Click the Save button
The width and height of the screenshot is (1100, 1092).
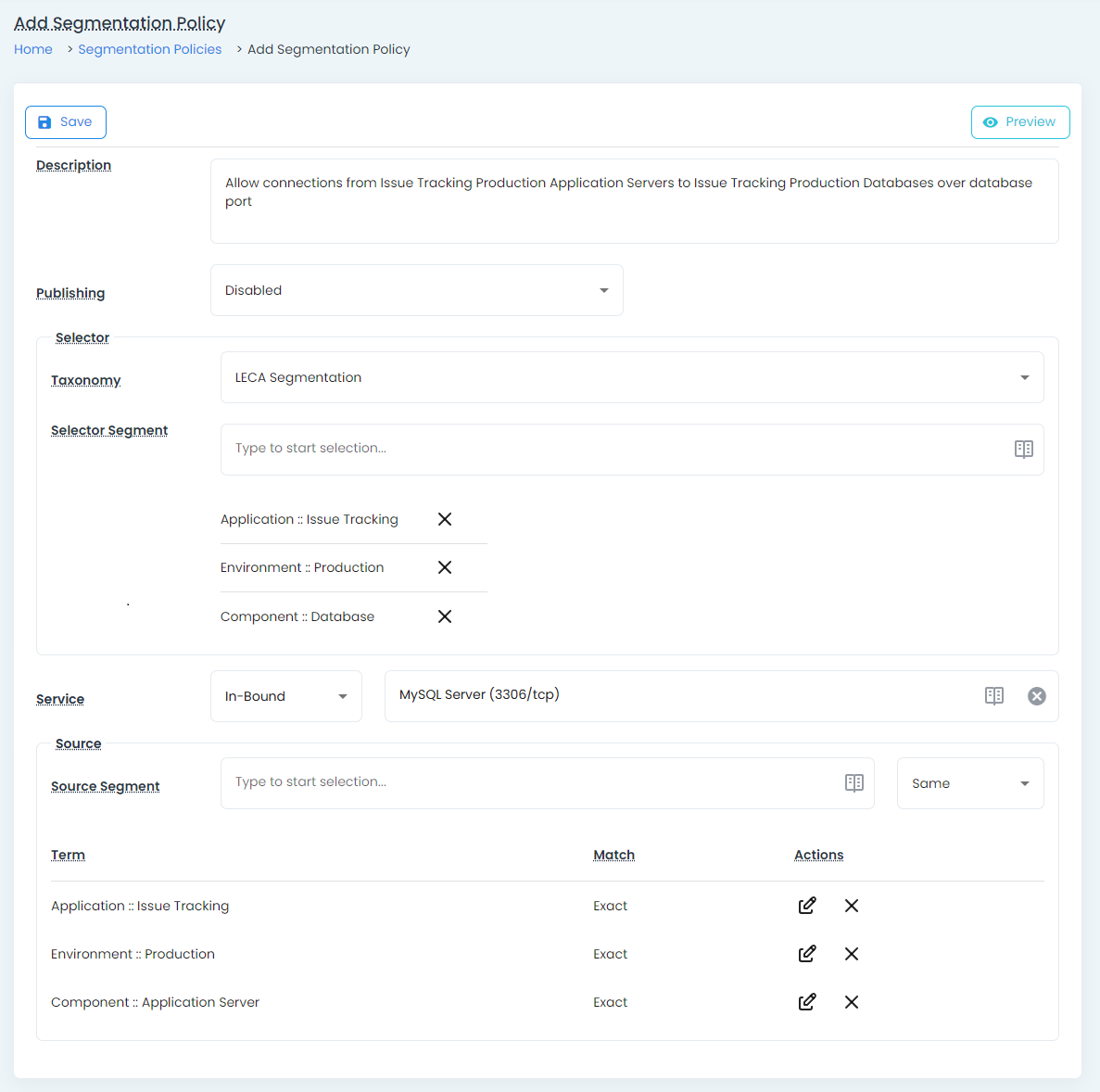pos(66,122)
